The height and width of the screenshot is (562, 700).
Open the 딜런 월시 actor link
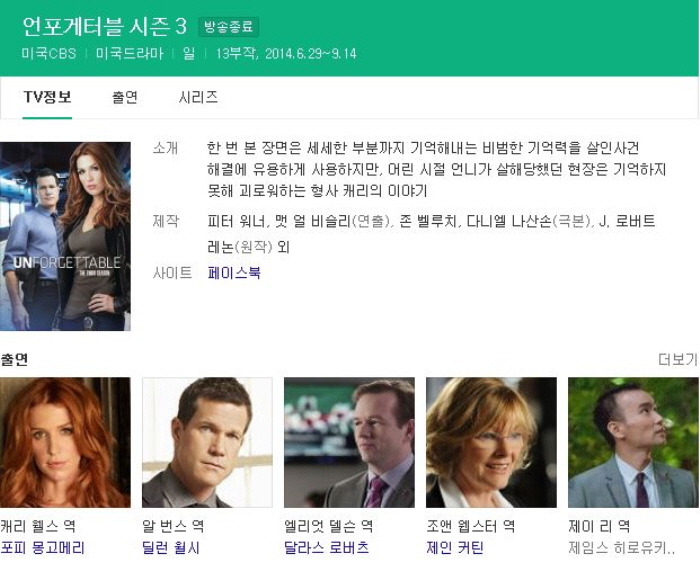pyautogui.click(x=171, y=547)
